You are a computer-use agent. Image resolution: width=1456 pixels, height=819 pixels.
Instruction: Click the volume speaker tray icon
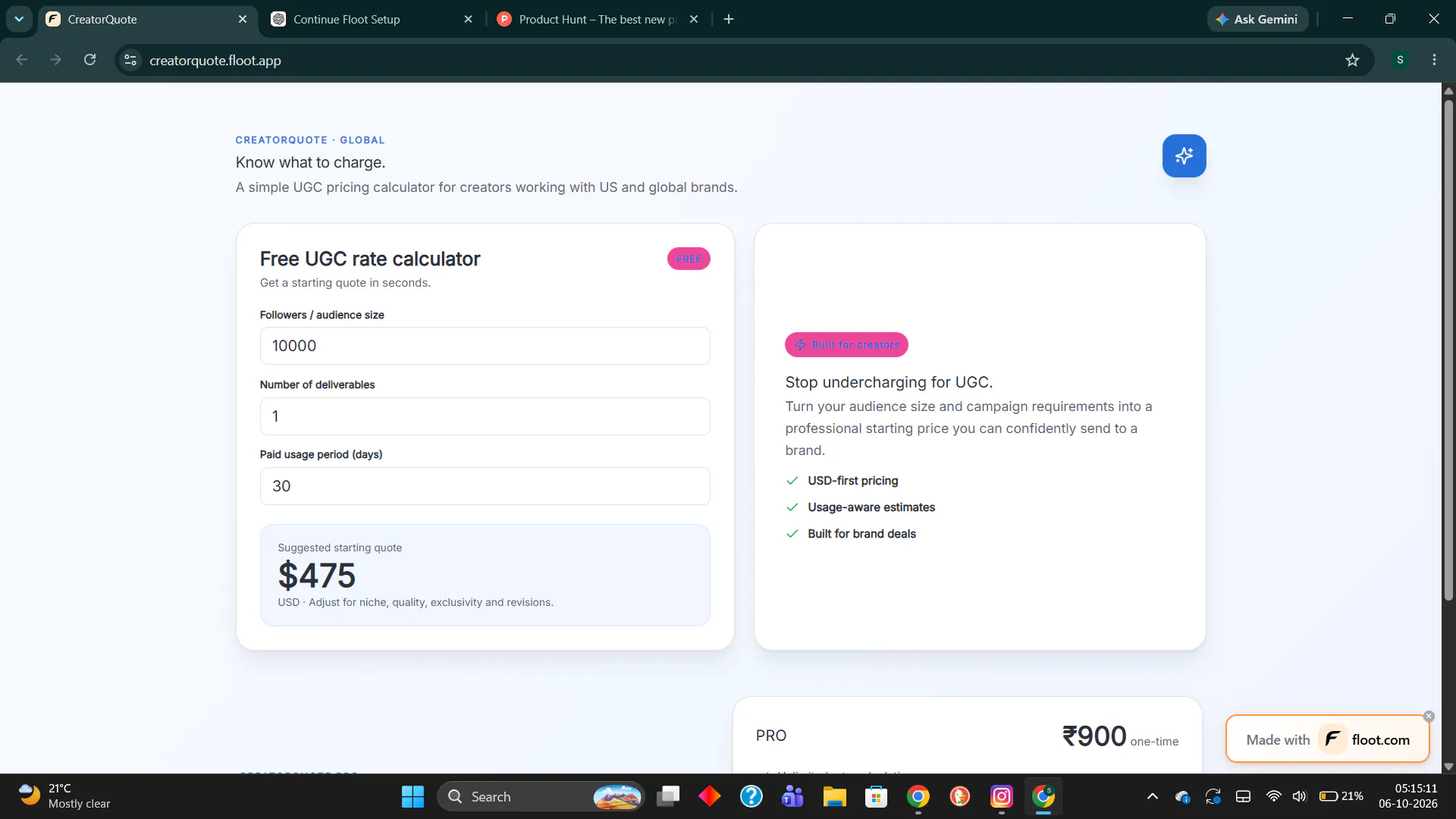click(1300, 796)
